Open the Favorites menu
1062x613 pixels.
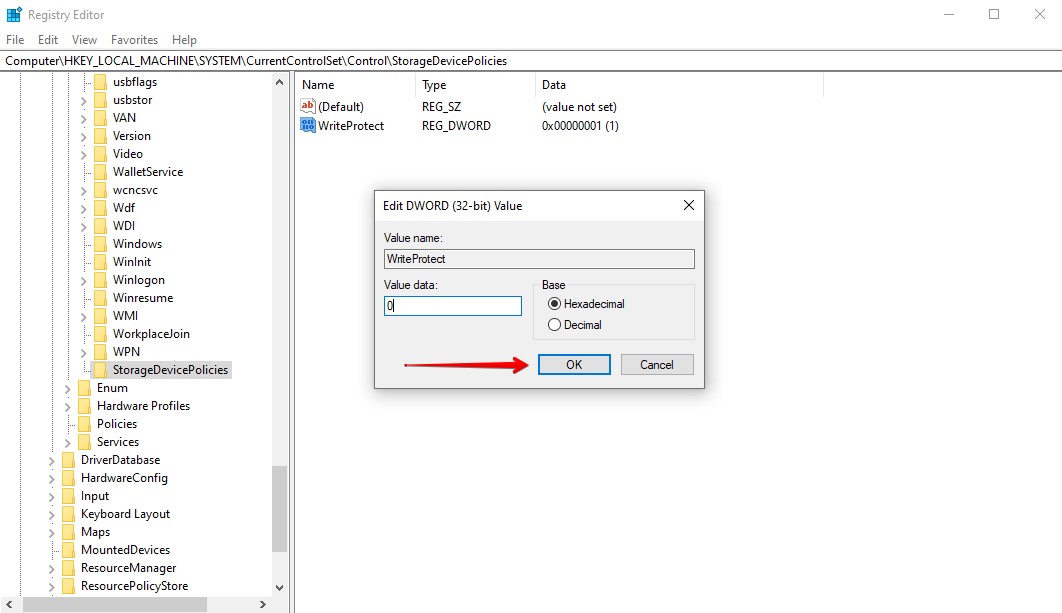[134, 40]
